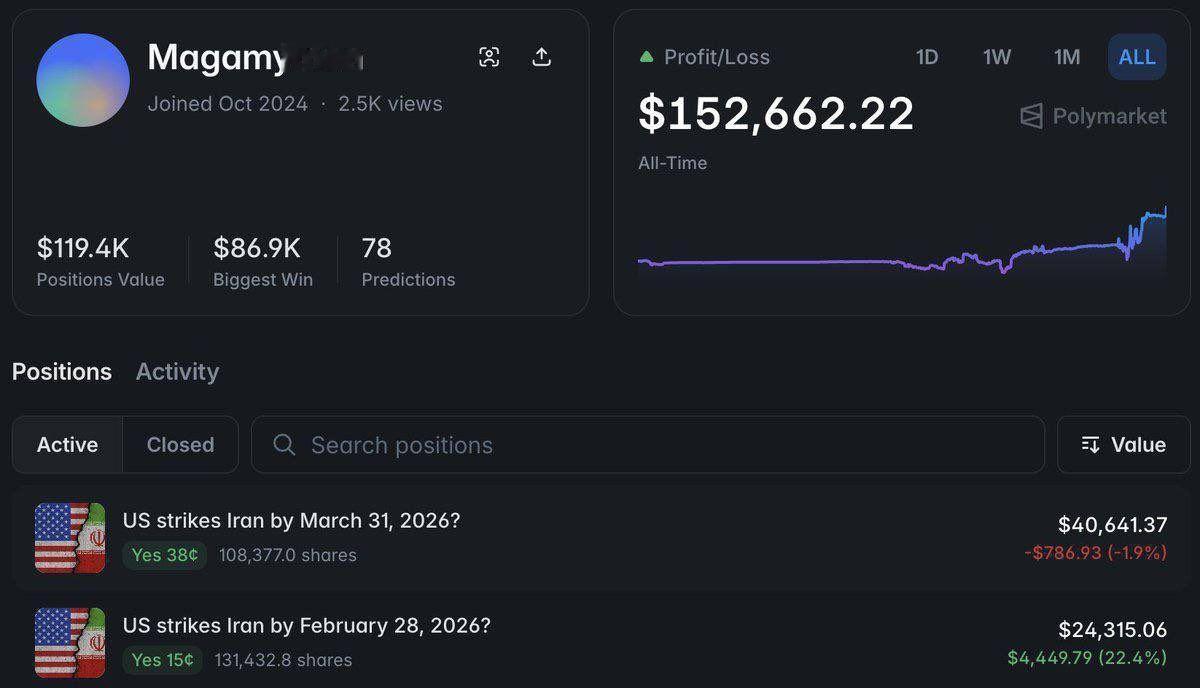
Task: Click the share profile upload icon
Action: coord(541,57)
